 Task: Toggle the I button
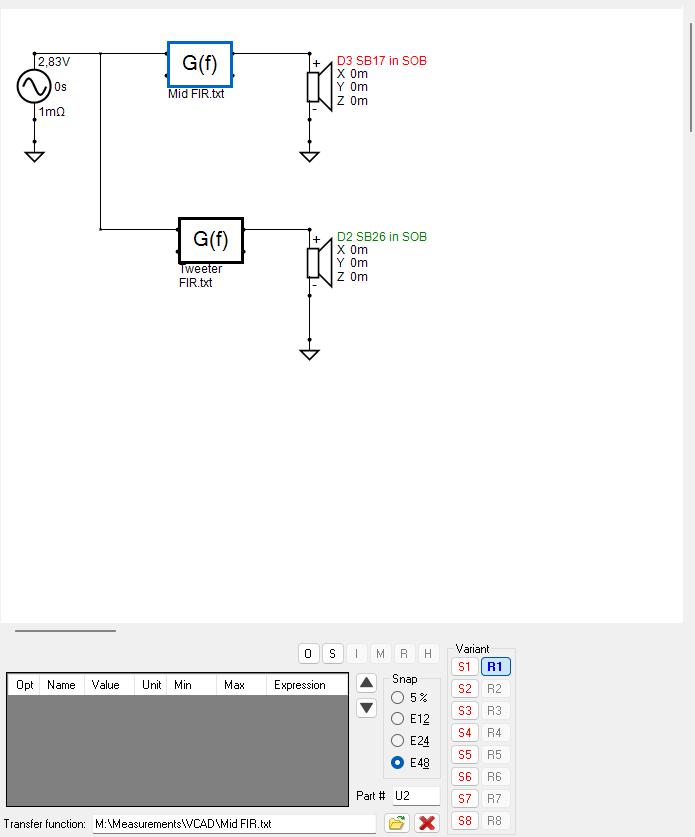click(356, 653)
